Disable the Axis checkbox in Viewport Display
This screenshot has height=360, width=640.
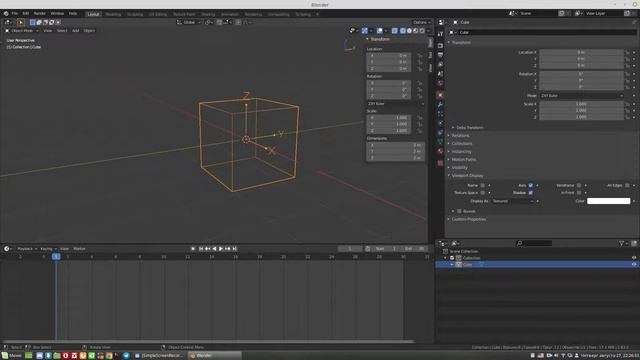tap(531, 185)
